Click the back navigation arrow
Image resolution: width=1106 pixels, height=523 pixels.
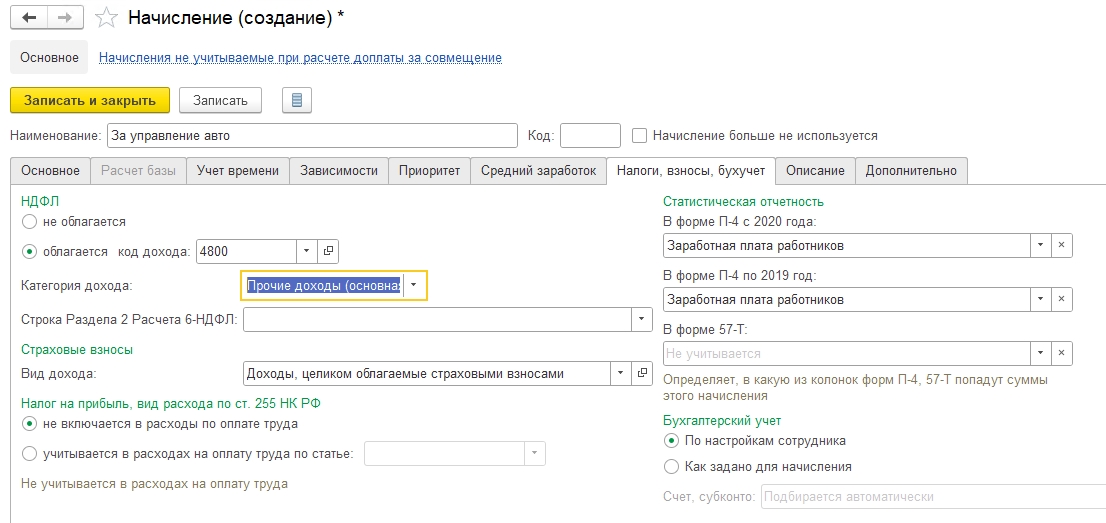tap(30, 18)
